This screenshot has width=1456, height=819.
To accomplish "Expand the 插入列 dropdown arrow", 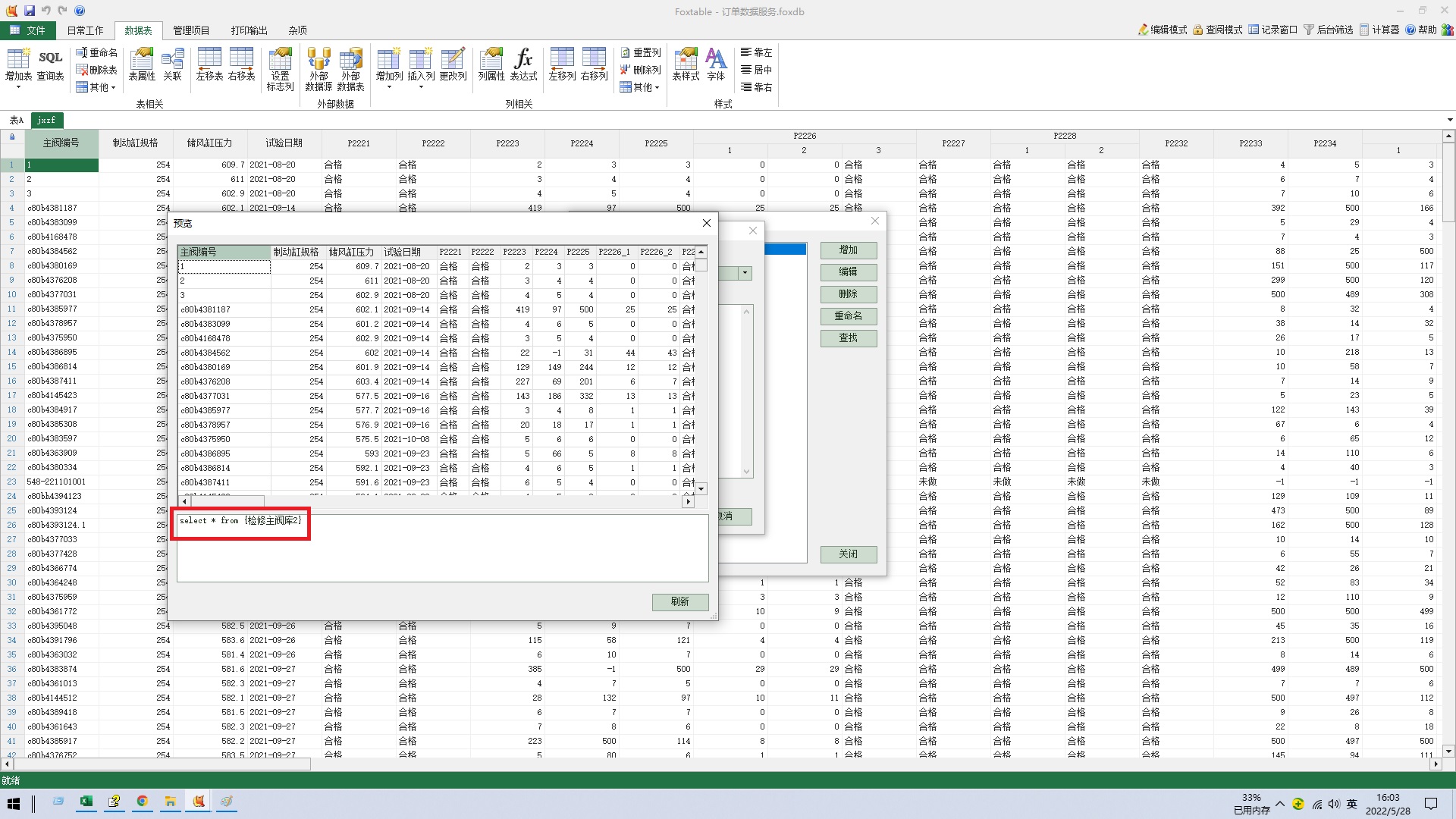I will pos(421,87).
